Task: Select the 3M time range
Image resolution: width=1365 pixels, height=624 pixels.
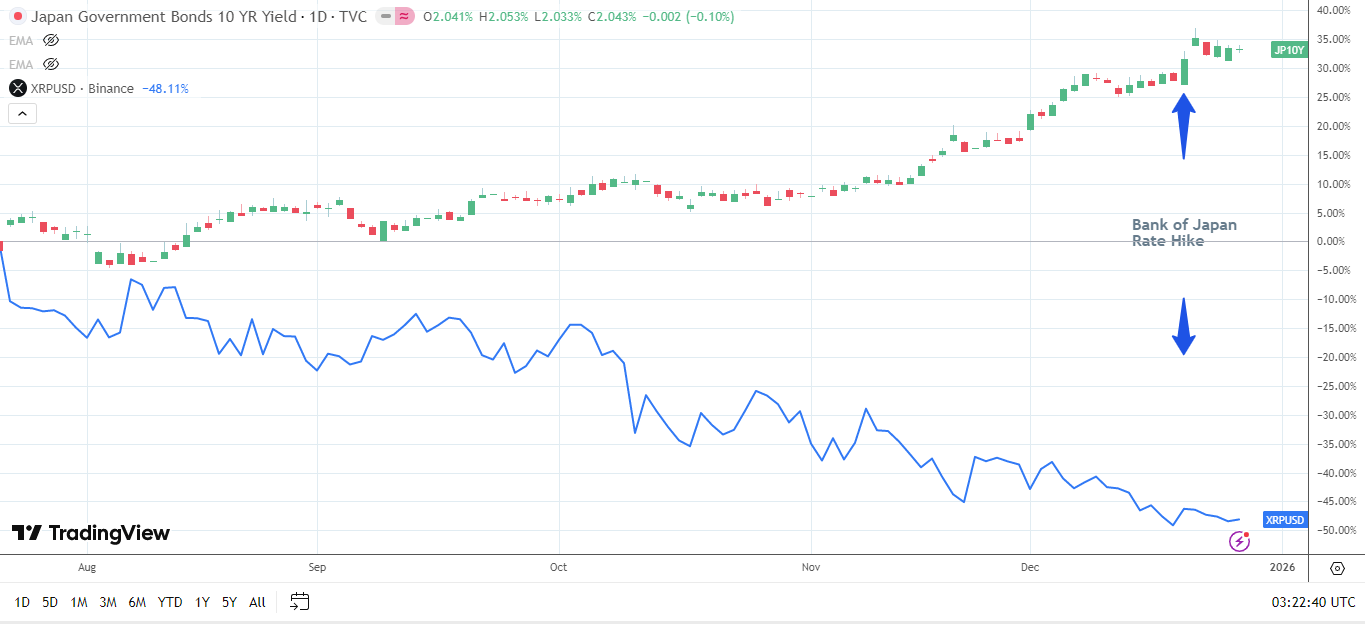Action: point(108,602)
